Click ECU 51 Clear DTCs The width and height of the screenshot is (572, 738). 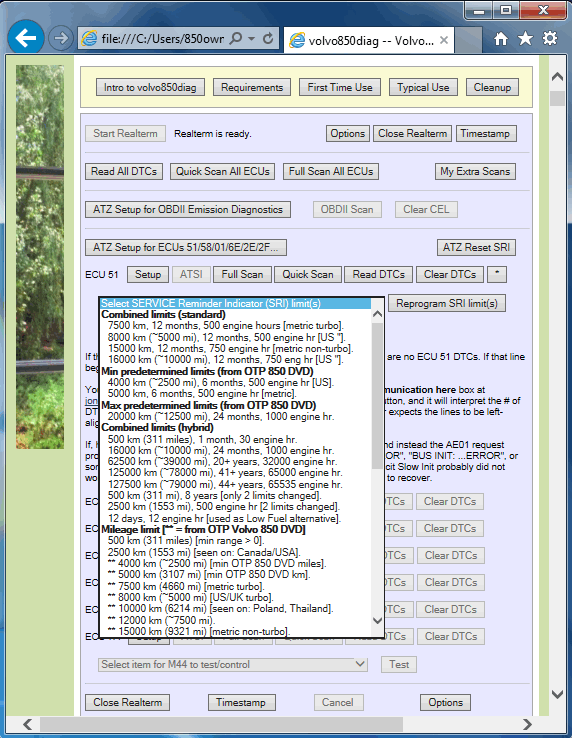click(x=450, y=274)
